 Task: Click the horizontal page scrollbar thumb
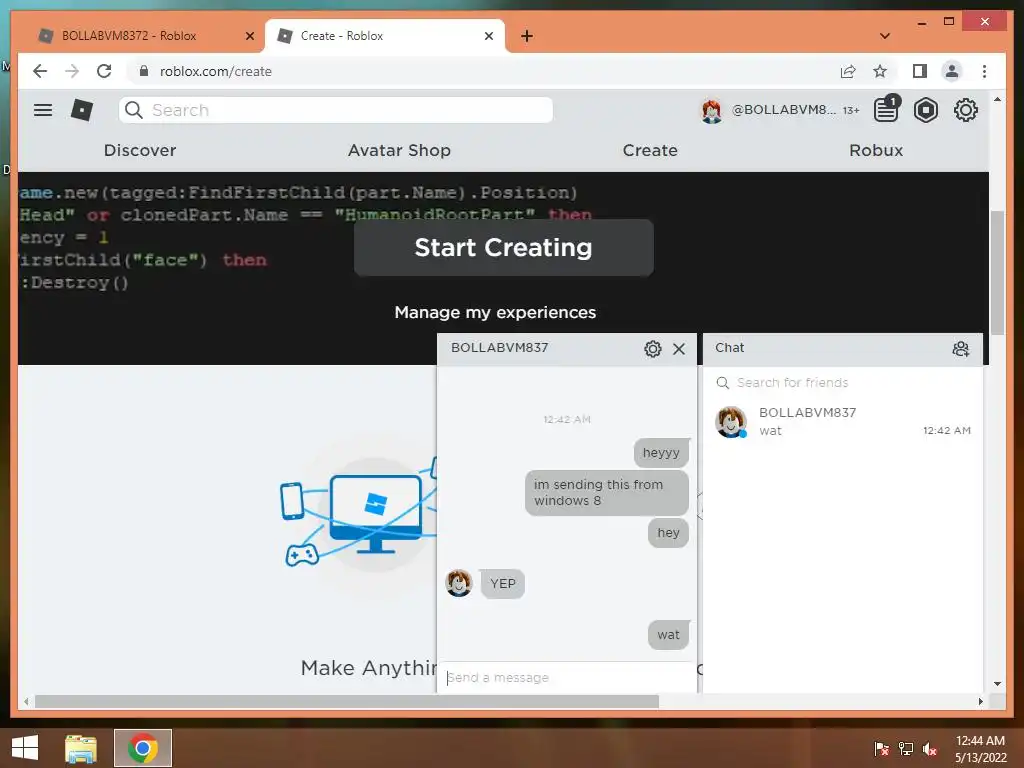click(x=347, y=701)
